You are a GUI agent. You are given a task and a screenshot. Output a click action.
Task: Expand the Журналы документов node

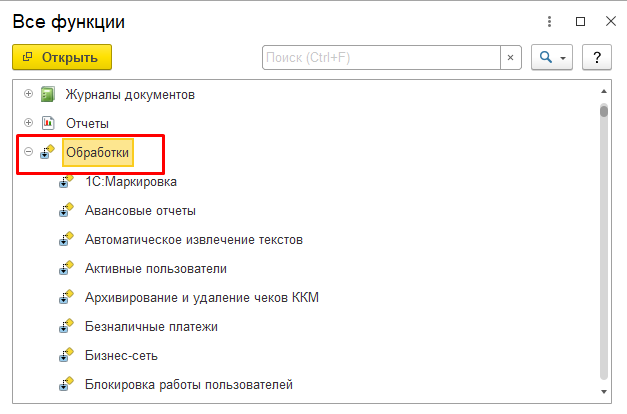coord(28,94)
